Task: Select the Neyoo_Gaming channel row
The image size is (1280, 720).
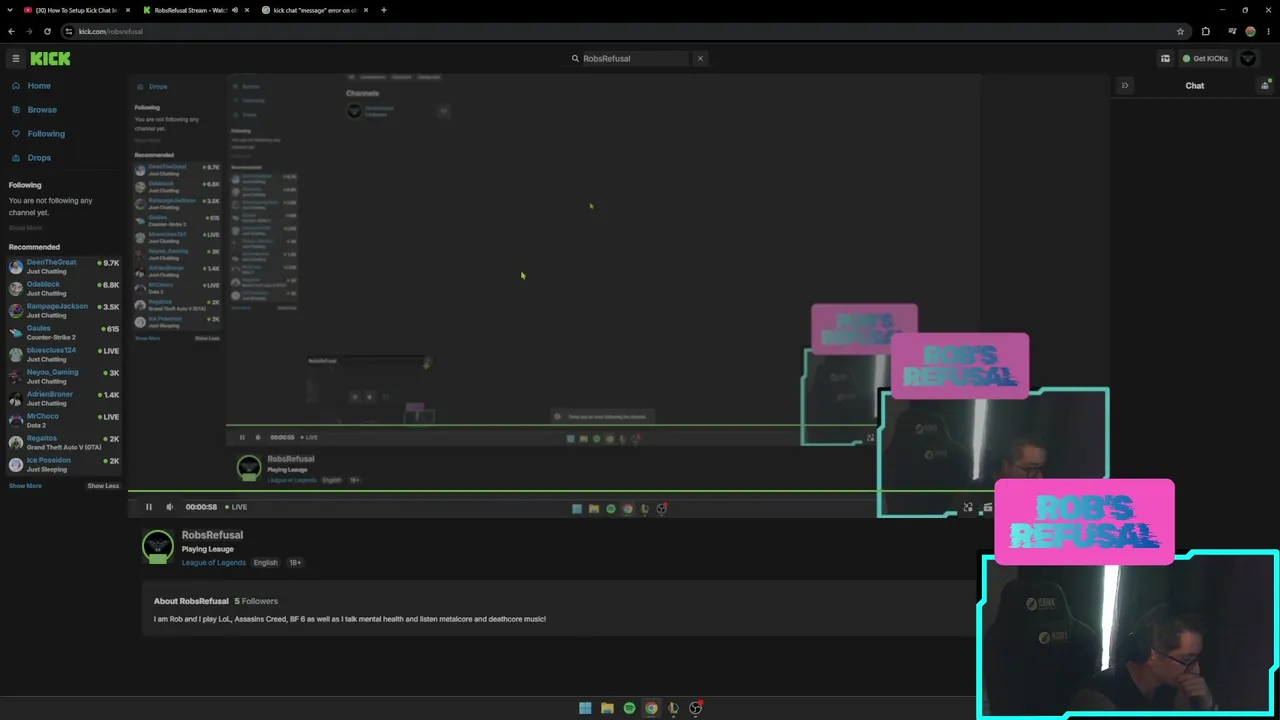Action: click(63, 376)
